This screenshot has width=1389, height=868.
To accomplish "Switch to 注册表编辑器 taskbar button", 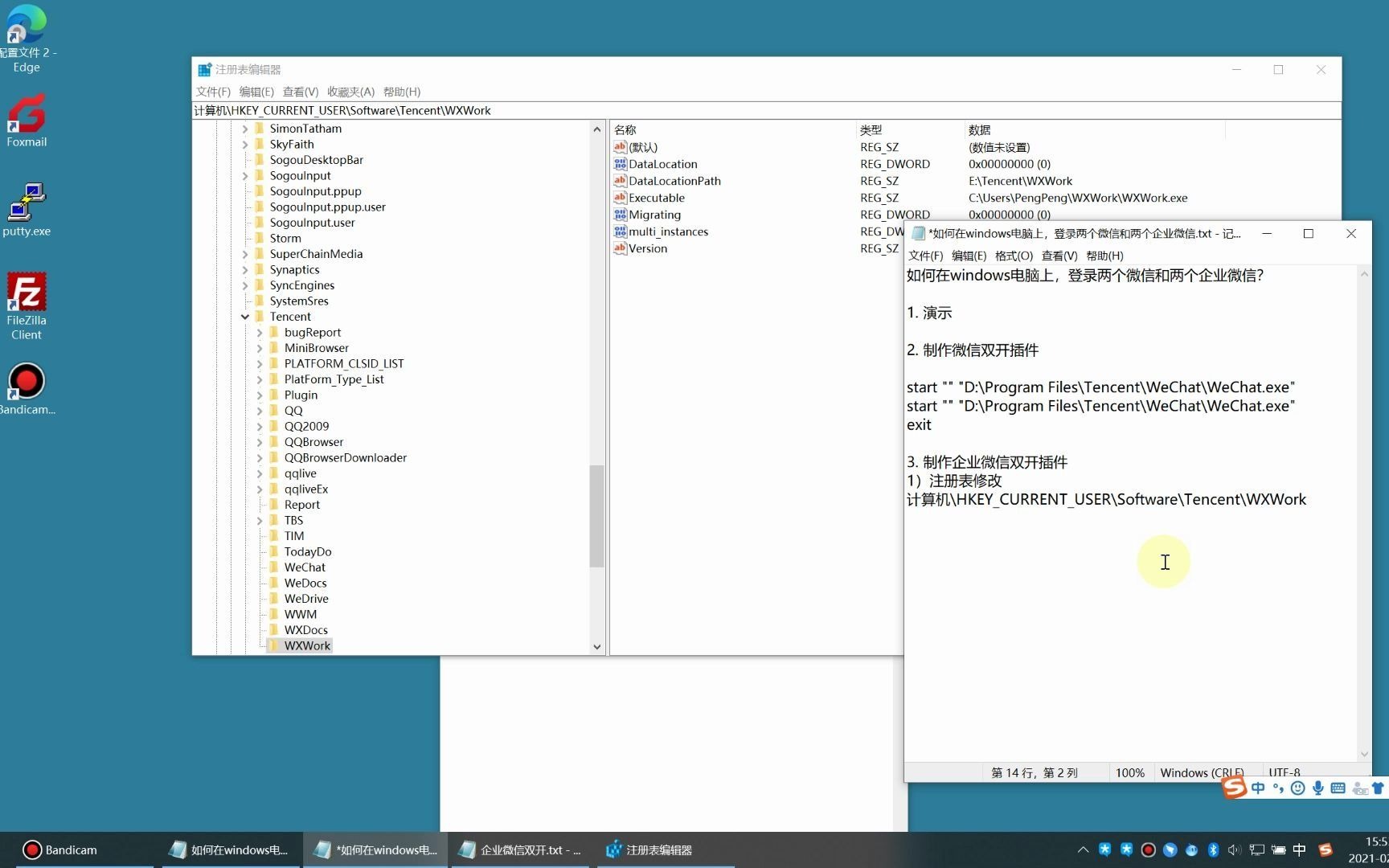I will 666,850.
